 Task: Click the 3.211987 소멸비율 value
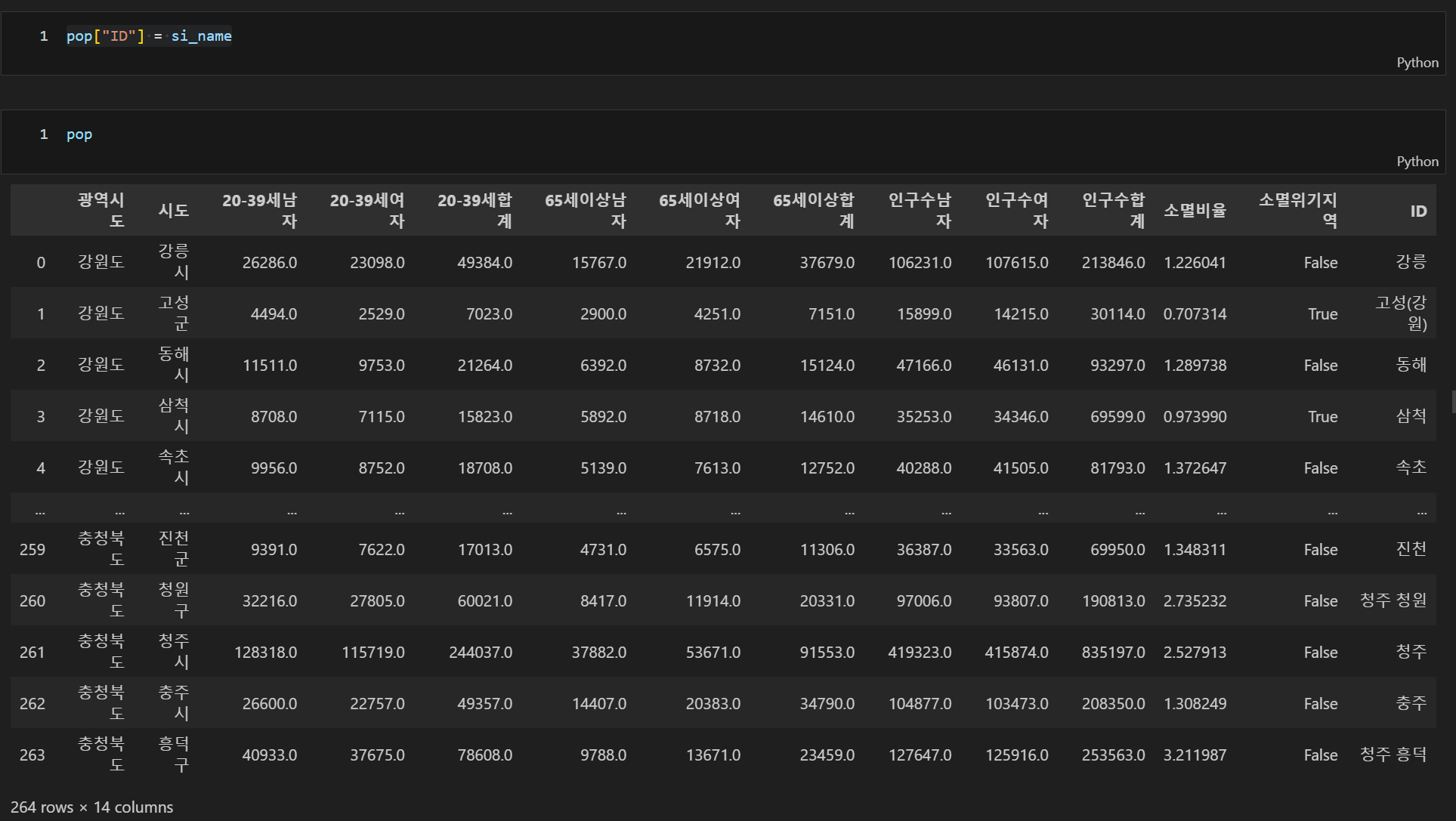pos(1195,755)
